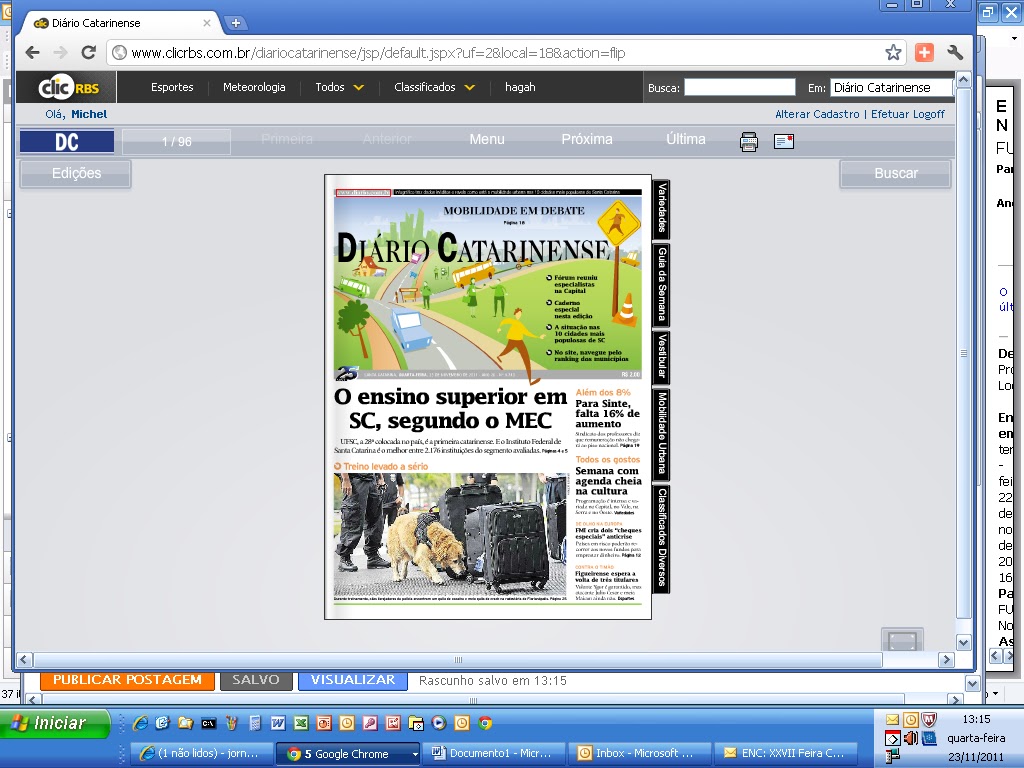
Task: Select the Variedades section tab
Action: [x=662, y=208]
